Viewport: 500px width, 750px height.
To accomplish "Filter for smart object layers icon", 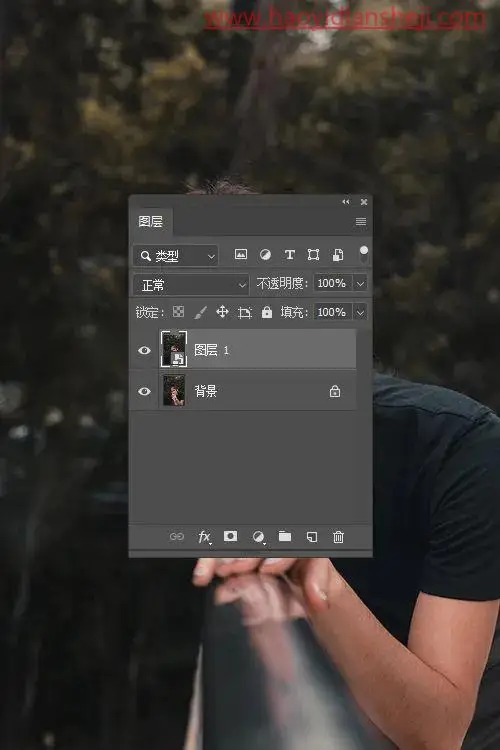I will tap(338, 254).
